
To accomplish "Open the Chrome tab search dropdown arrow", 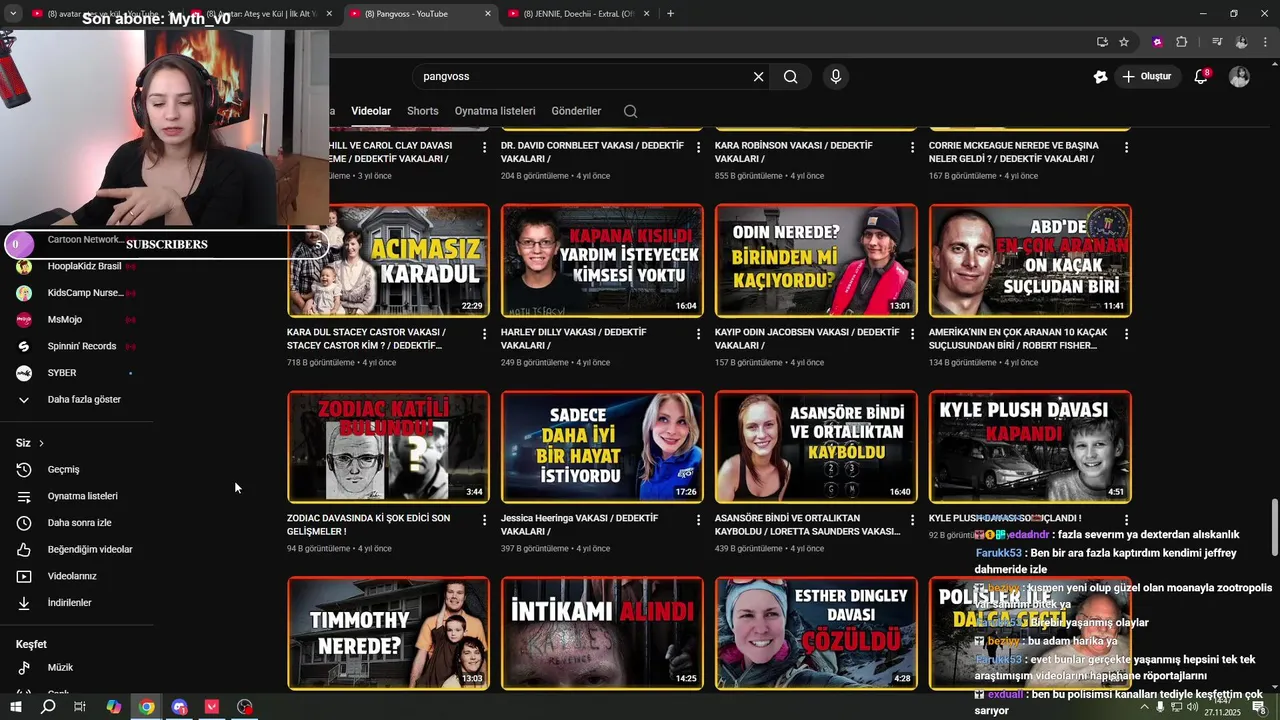I will 13,14.
